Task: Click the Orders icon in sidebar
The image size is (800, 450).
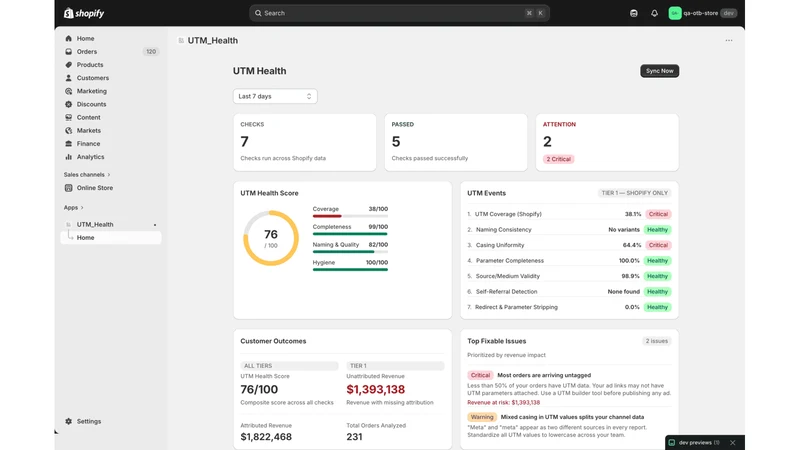Action: pyautogui.click(x=68, y=52)
